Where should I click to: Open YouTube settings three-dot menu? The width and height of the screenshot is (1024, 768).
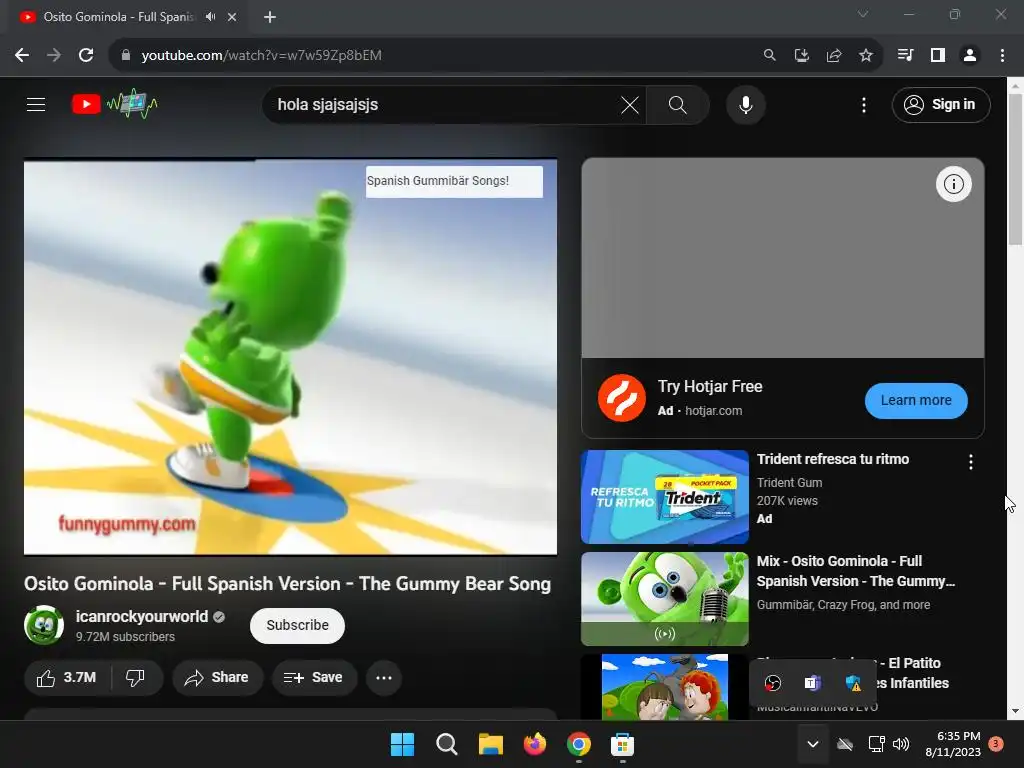click(863, 104)
